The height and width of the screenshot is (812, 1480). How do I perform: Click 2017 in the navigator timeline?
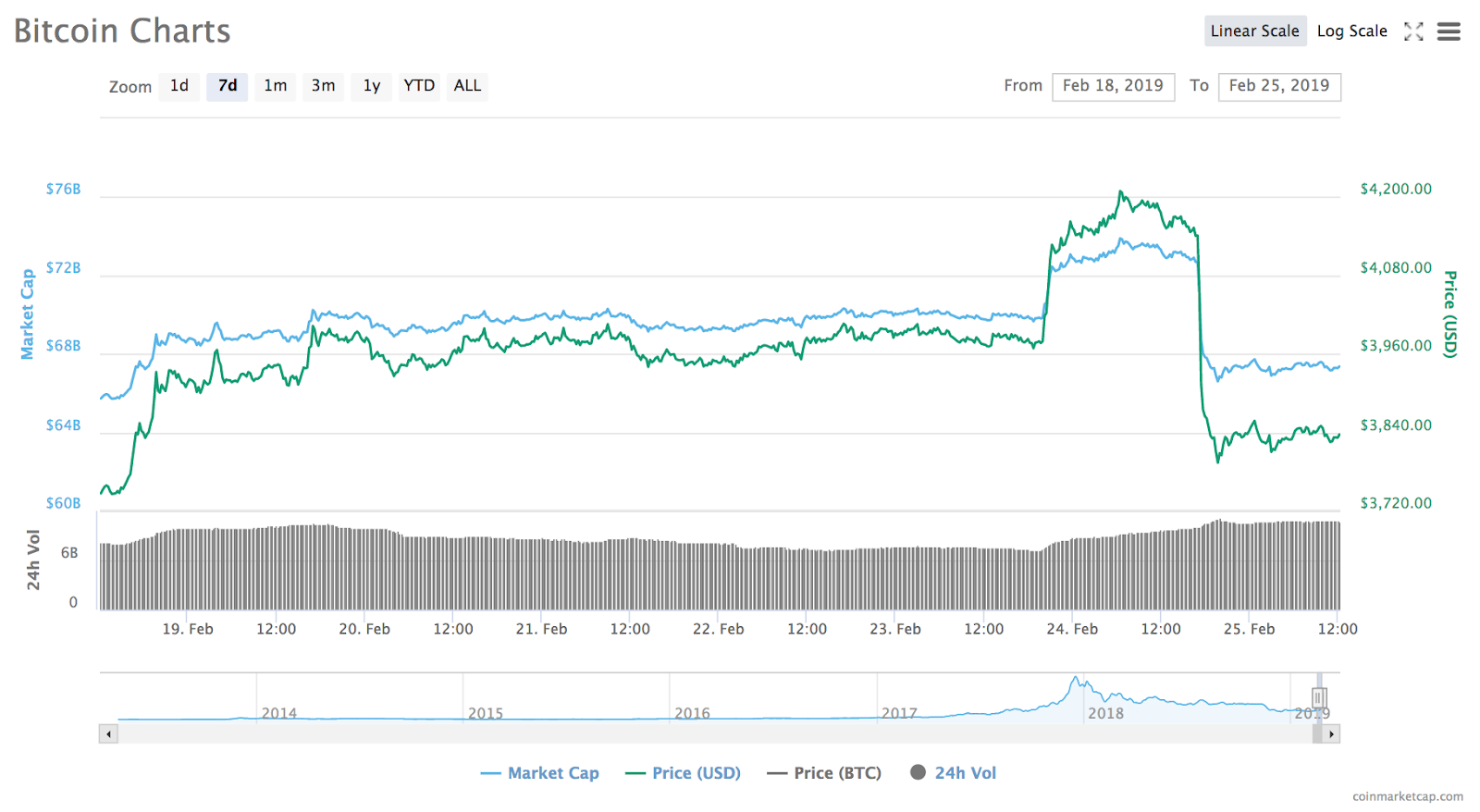click(899, 713)
